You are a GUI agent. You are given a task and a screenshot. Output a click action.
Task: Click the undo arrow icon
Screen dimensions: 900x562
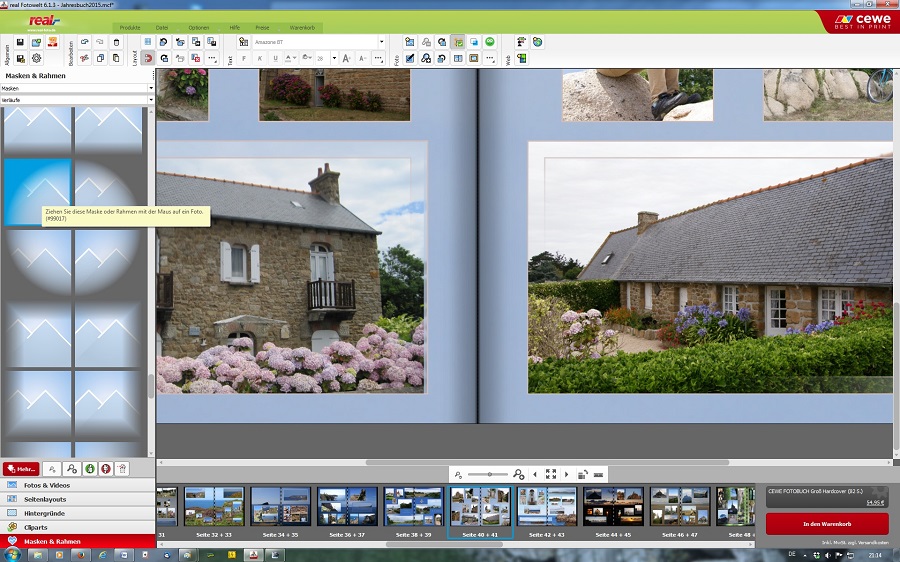(x=84, y=42)
